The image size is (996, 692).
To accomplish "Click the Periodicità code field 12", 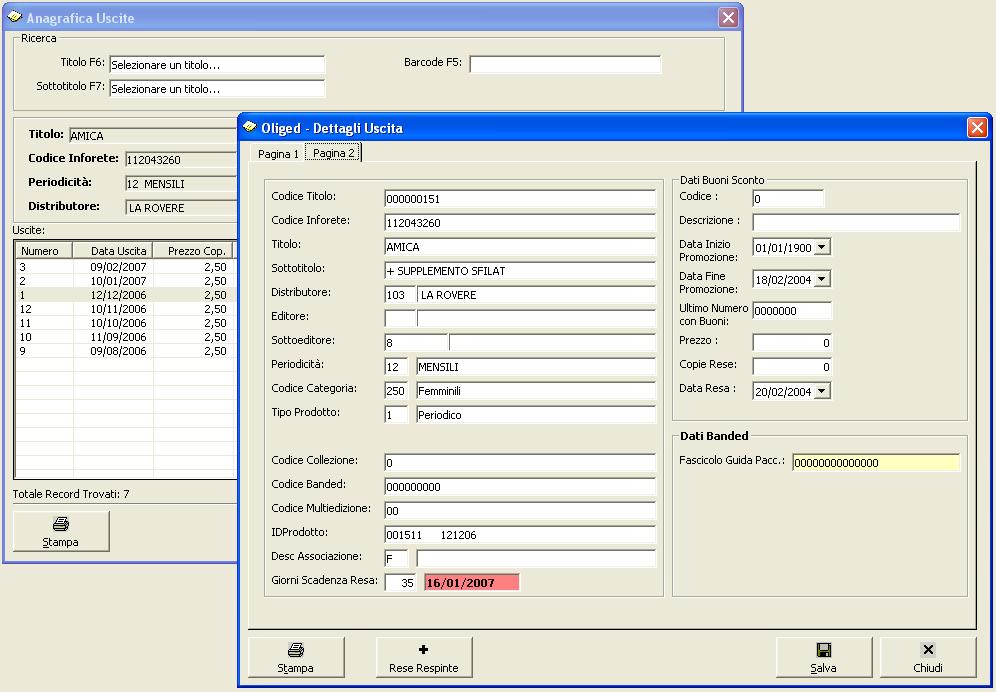I will 396,367.
